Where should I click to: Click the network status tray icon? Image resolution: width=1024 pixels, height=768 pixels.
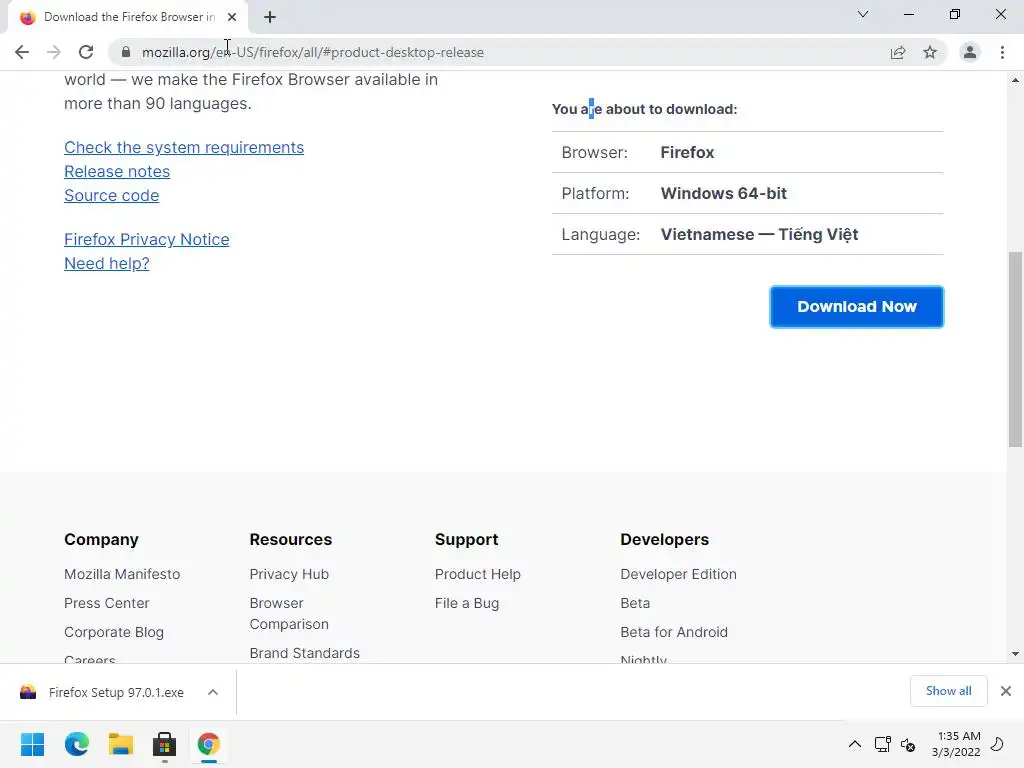(882, 744)
